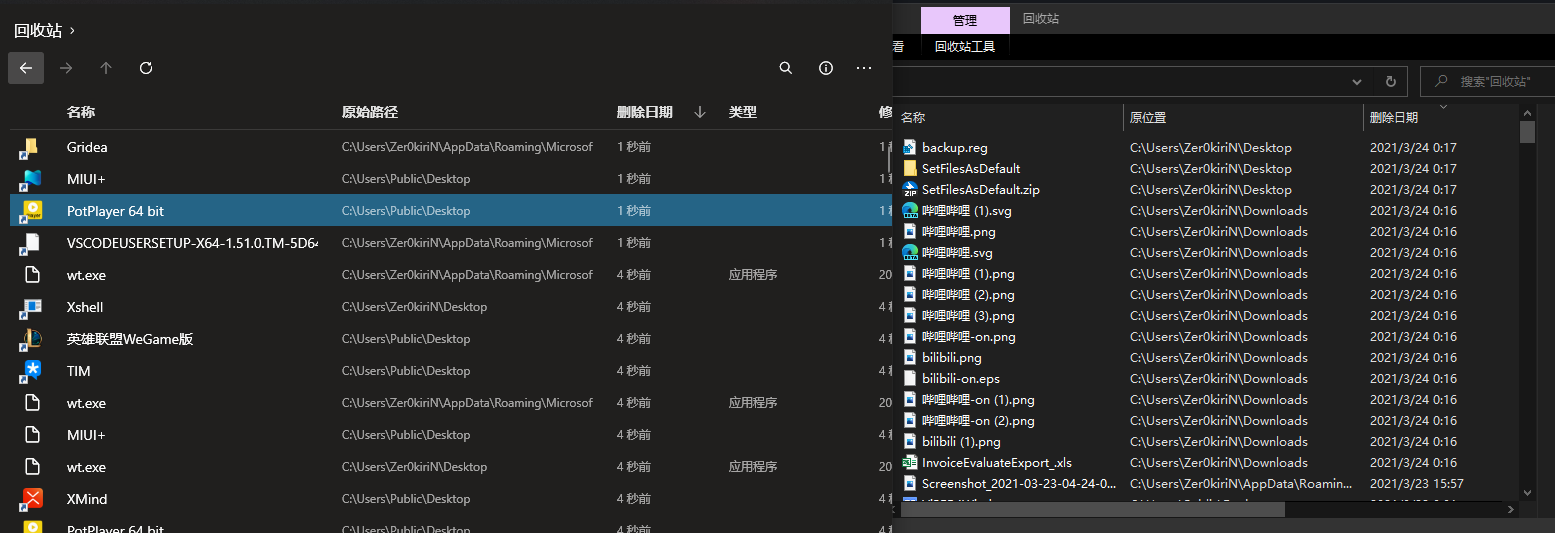Viewport: 1555px width, 533px height.
Task: Open search in the left window toolbar
Action: (786, 68)
